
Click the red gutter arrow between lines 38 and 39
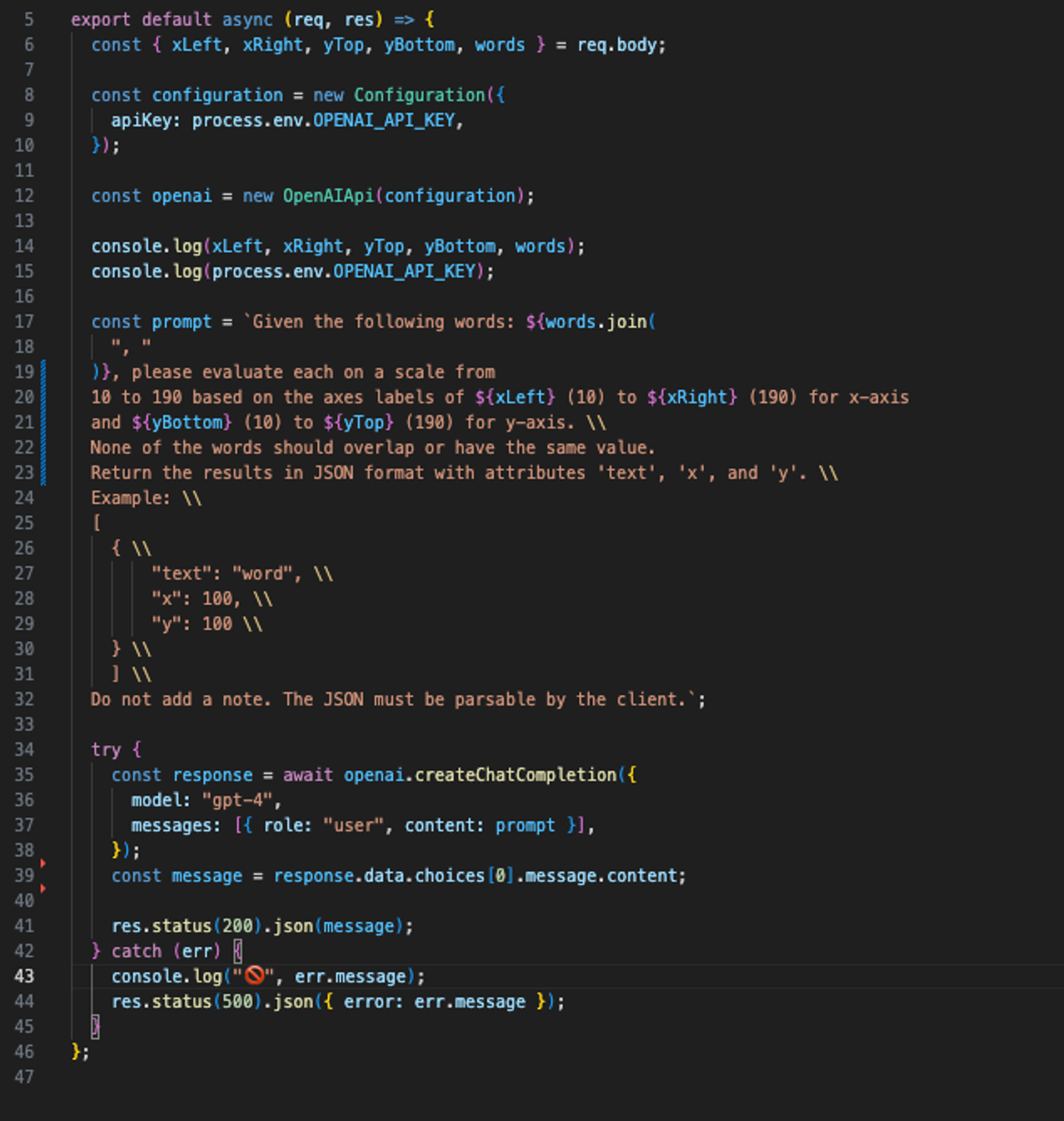43,863
